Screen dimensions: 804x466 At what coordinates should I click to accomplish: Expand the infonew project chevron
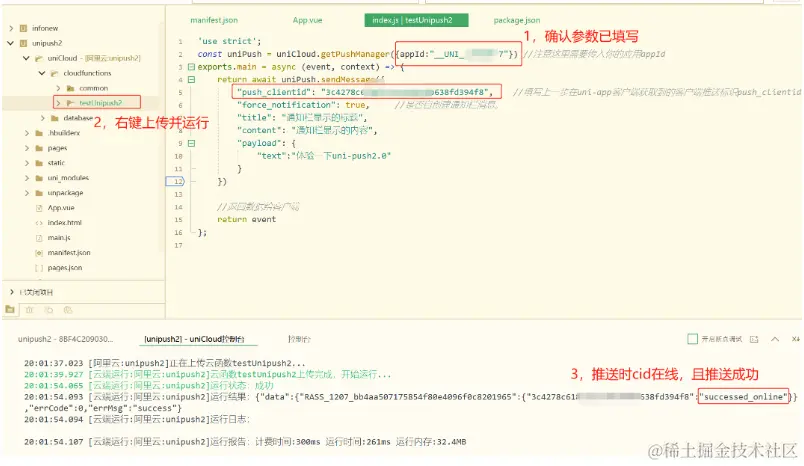[x=11, y=28]
